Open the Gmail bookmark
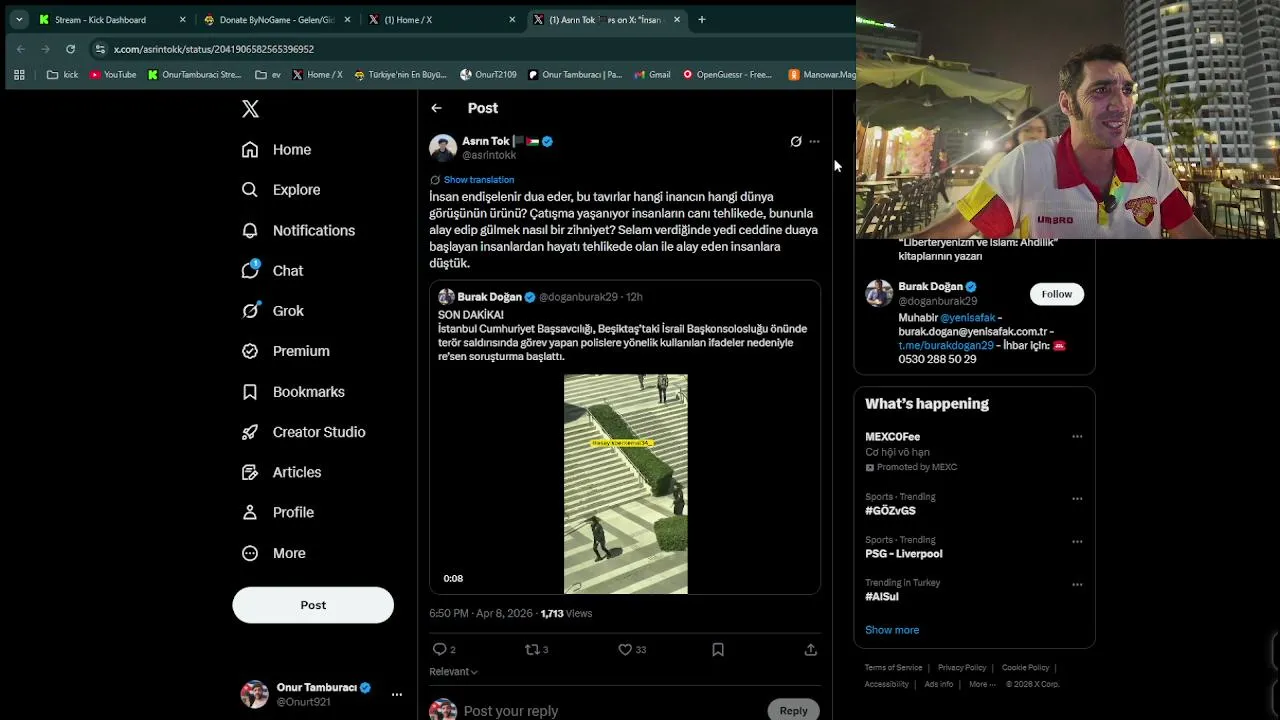This screenshot has width=1280, height=720. click(x=652, y=75)
